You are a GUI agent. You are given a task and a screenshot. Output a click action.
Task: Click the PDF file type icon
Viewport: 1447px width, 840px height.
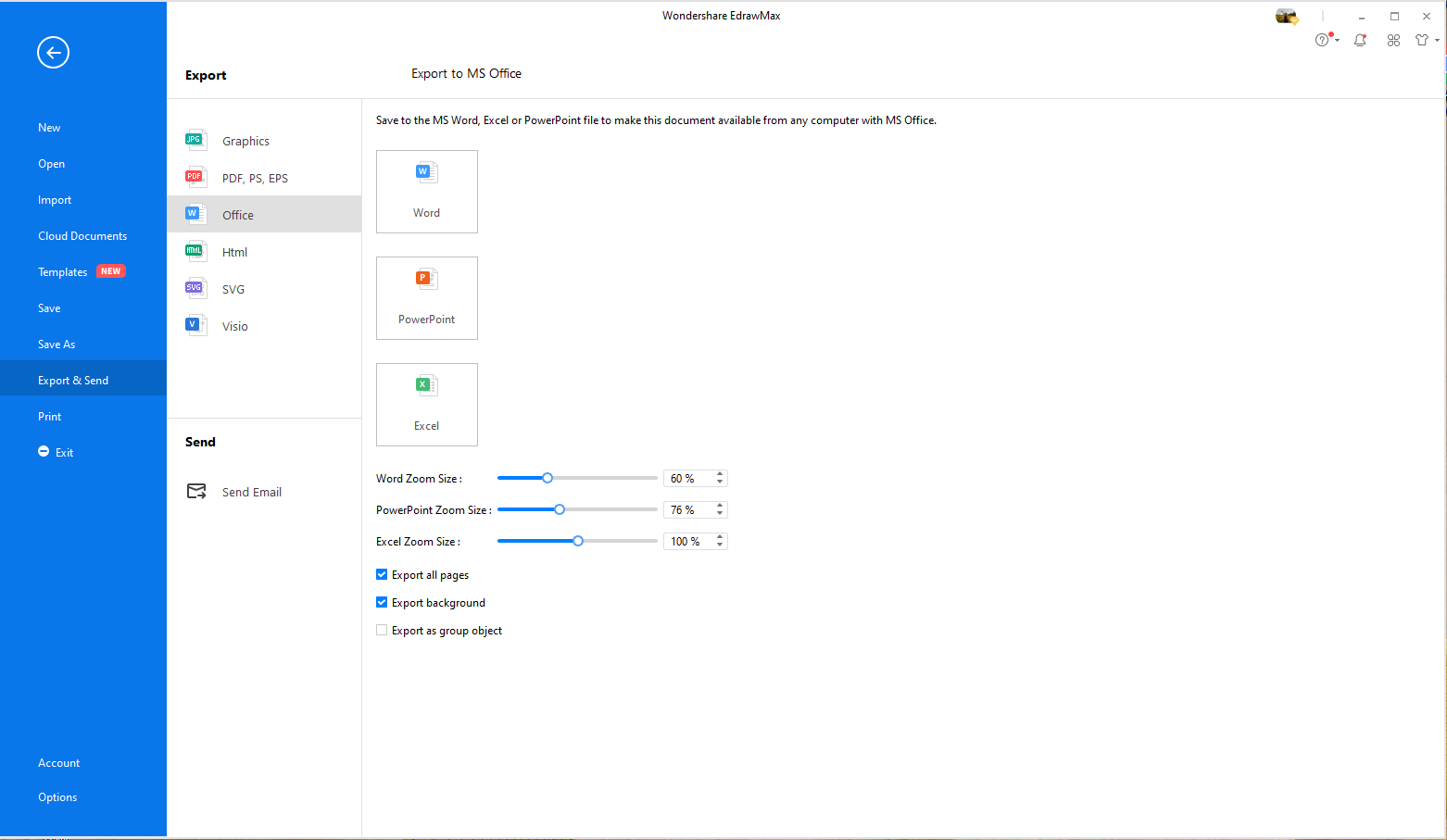point(195,177)
